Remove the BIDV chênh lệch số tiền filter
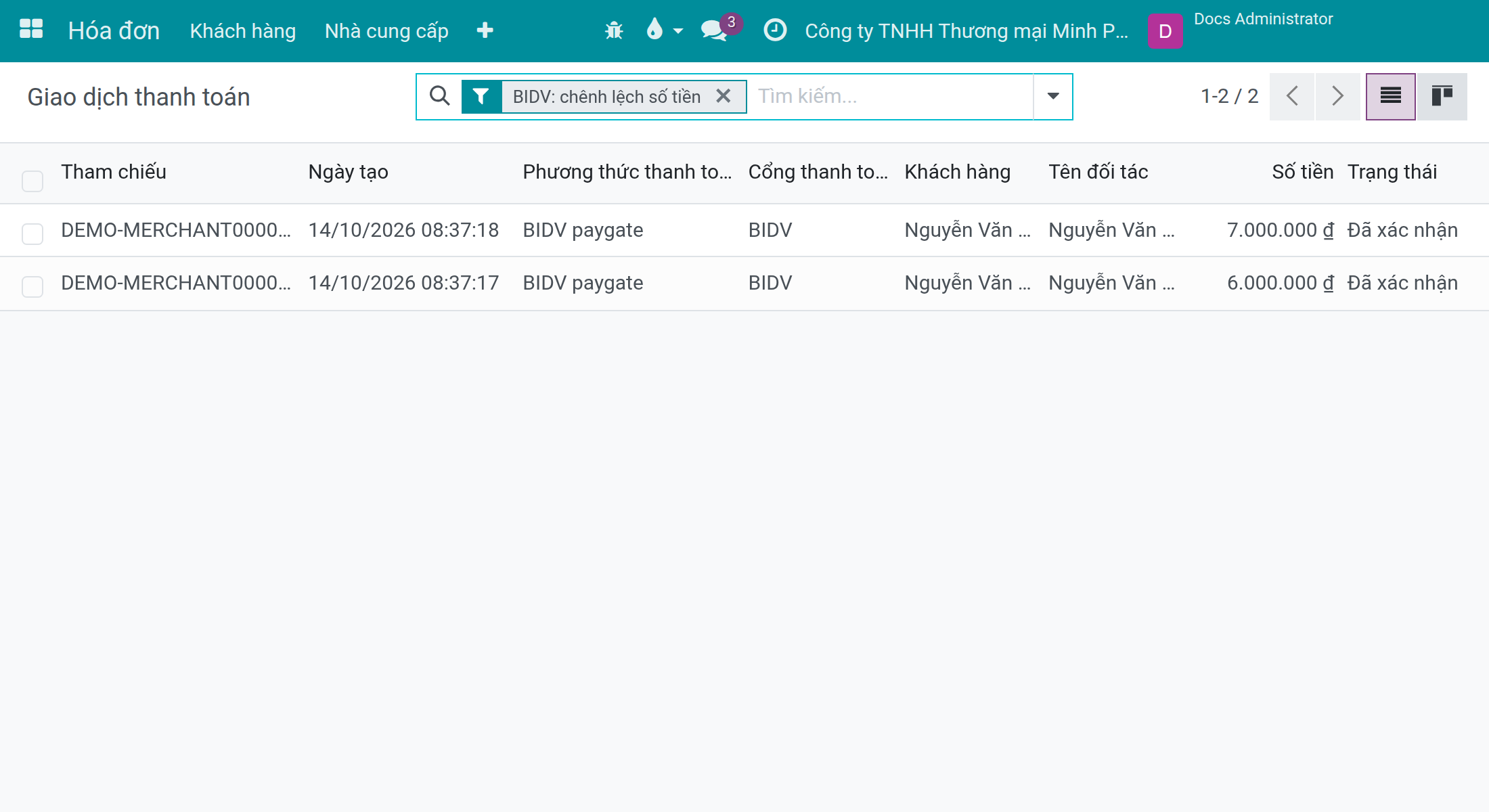 pos(724,96)
